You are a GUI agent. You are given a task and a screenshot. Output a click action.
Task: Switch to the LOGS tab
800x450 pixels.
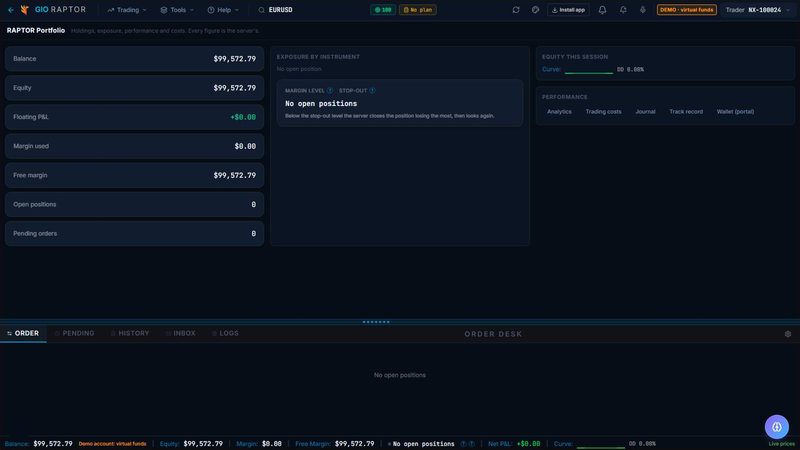(225, 333)
